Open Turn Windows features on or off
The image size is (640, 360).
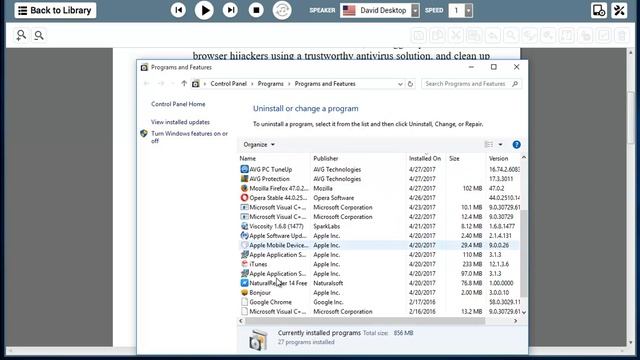[x=189, y=137]
